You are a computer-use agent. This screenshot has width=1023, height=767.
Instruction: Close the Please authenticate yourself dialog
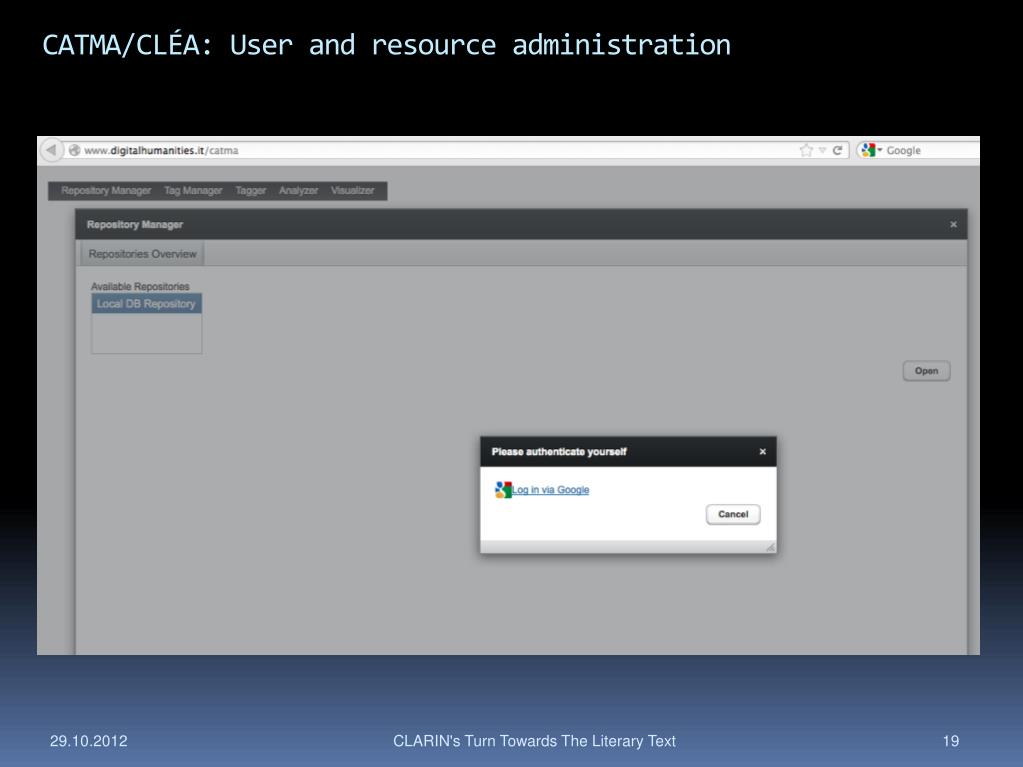pos(762,451)
